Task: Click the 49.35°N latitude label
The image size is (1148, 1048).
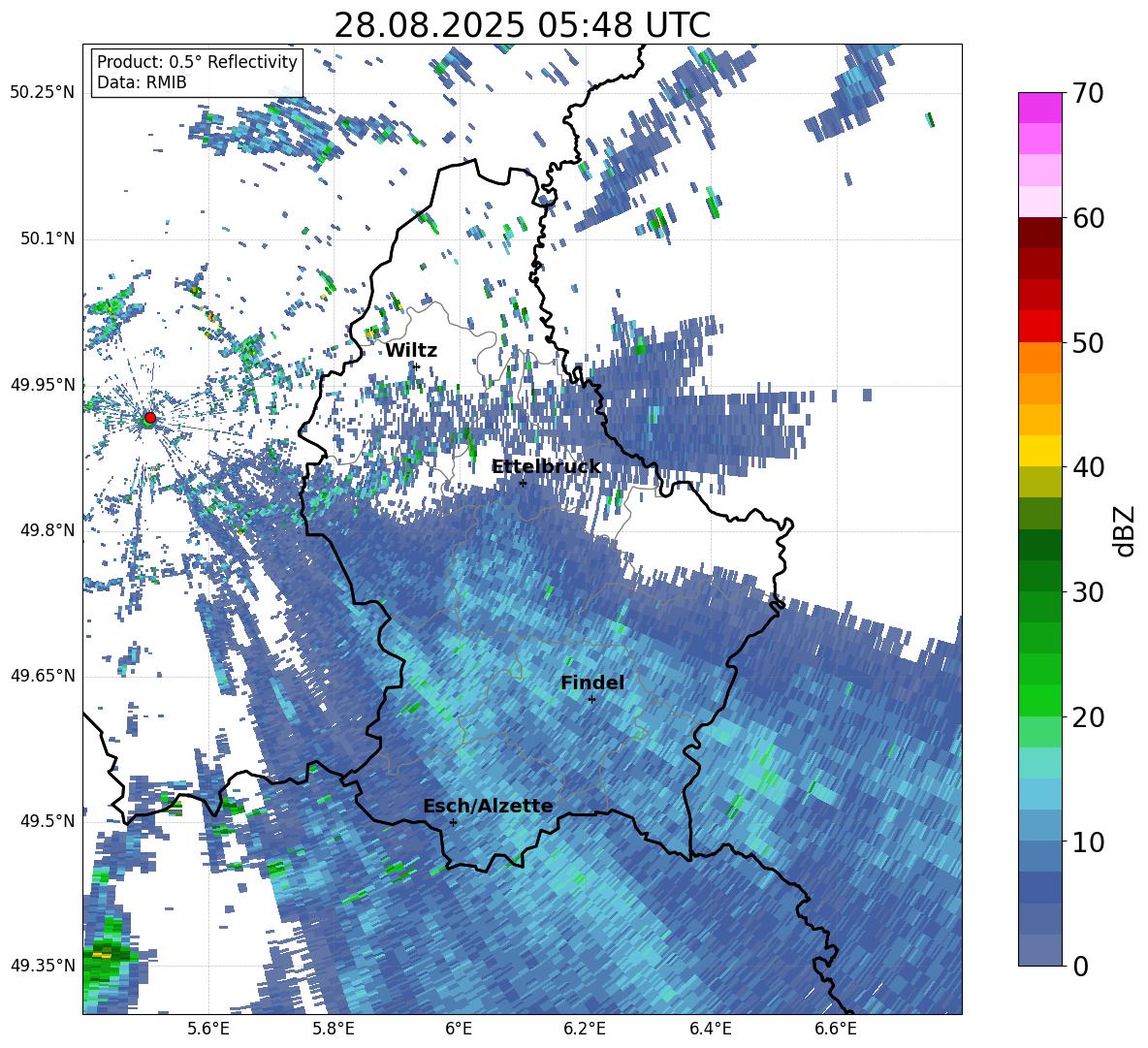Action: pos(43,966)
